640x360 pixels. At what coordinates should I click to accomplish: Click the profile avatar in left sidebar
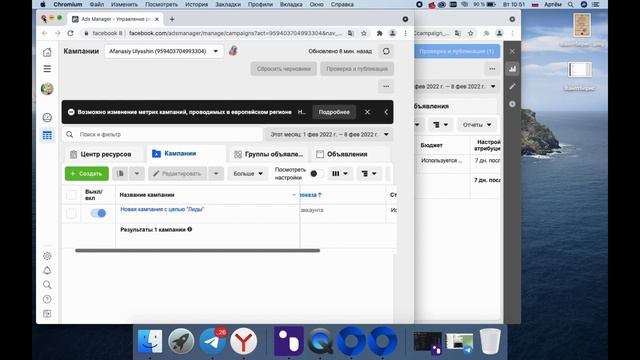(x=47, y=89)
